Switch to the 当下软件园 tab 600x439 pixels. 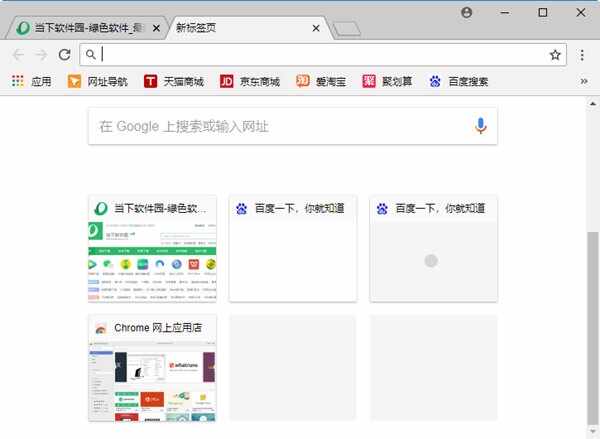point(88,28)
